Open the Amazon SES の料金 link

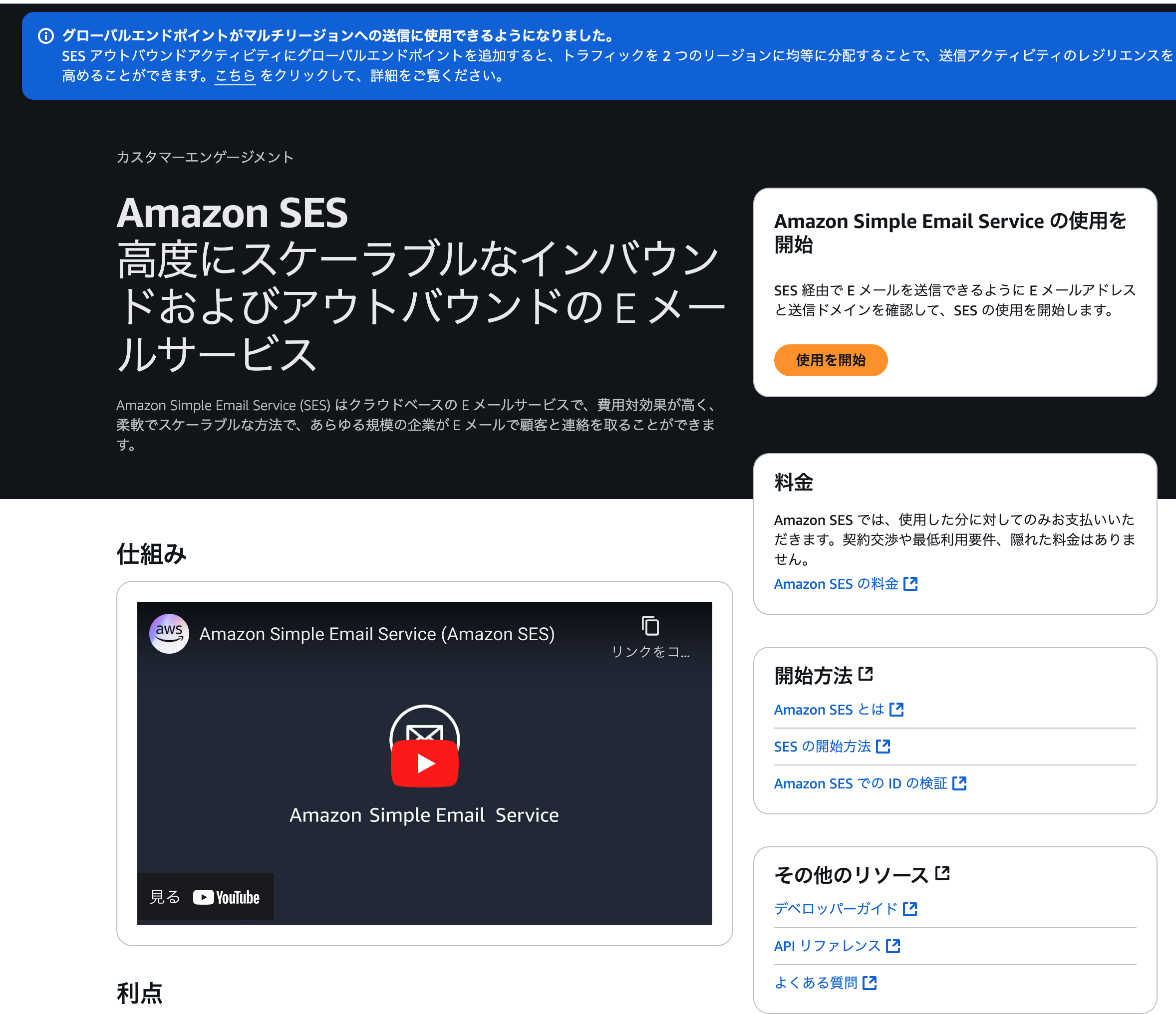pos(836,584)
